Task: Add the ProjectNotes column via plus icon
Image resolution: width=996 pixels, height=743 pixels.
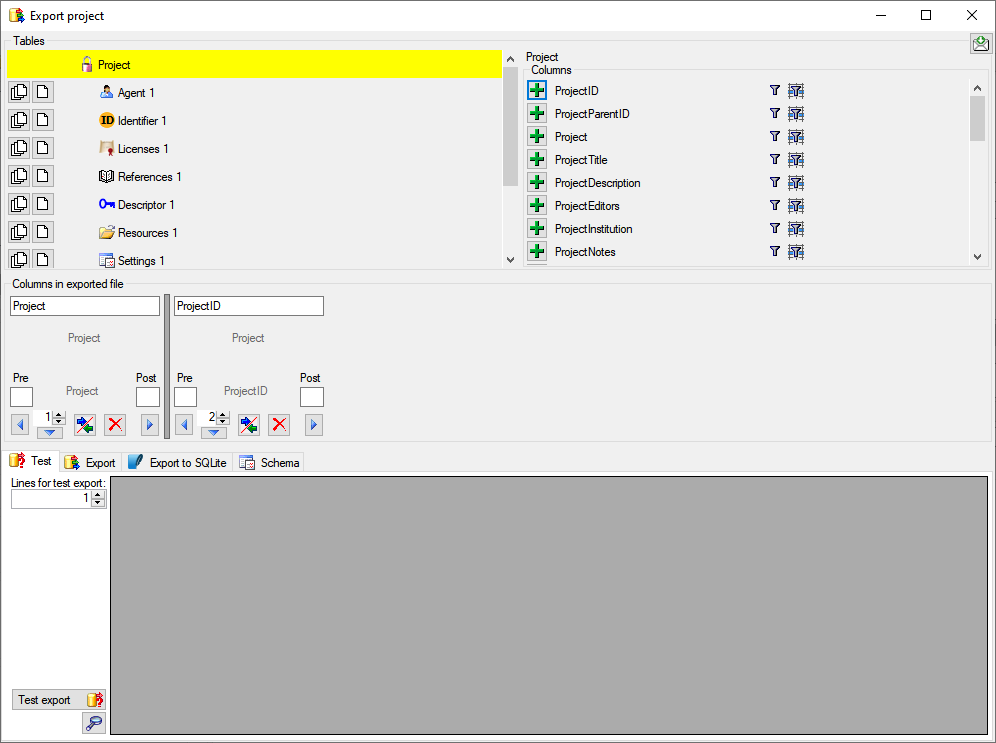Action: [x=537, y=251]
